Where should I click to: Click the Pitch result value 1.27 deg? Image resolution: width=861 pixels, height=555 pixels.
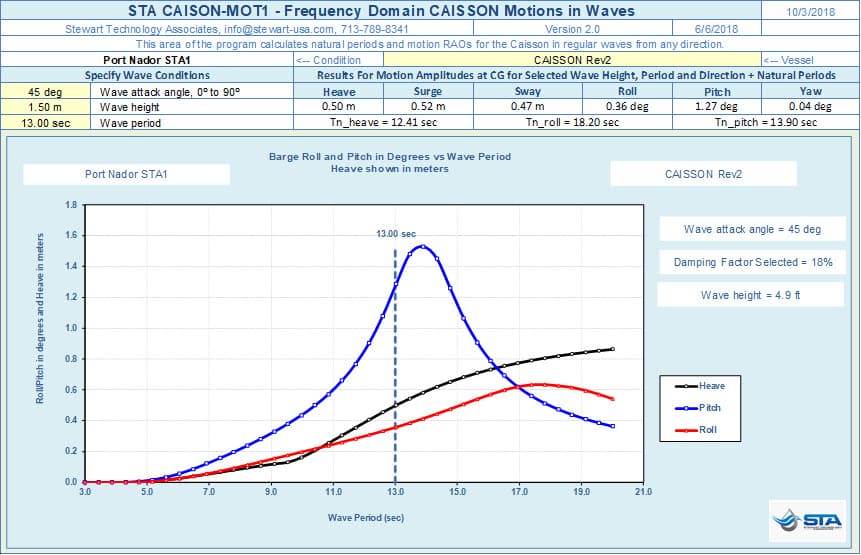tap(716, 107)
